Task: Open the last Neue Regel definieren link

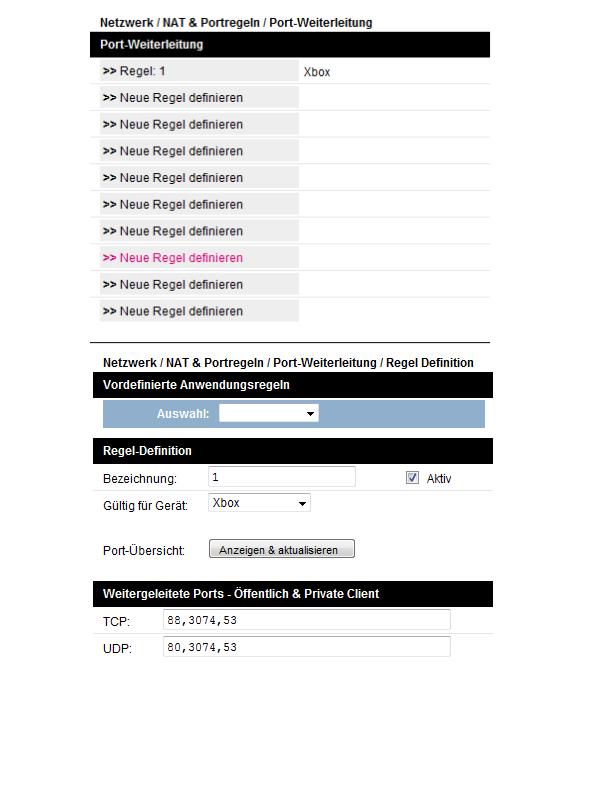Action: (x=180, y=311)
